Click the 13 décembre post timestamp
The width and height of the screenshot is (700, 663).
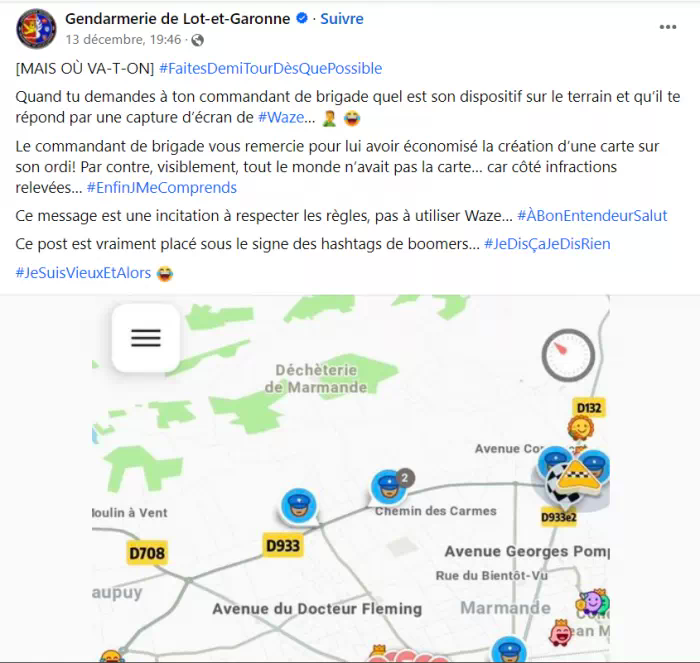[123, 40]
